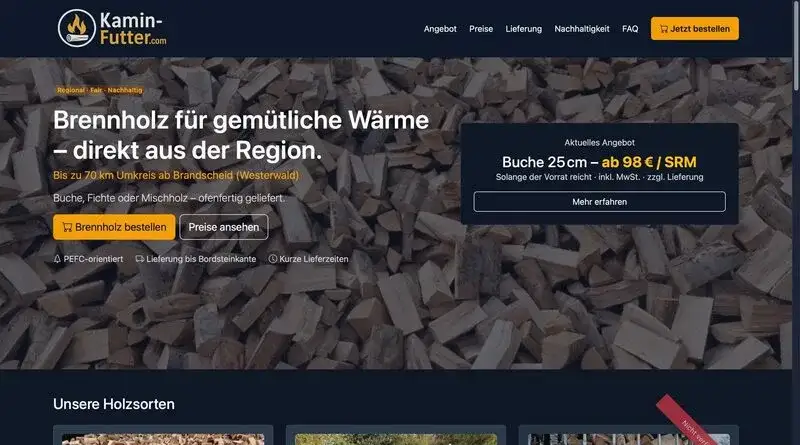Click the Preise ansehen button
This screenshot has height=445, width=800.
click(x=223, y=227)
